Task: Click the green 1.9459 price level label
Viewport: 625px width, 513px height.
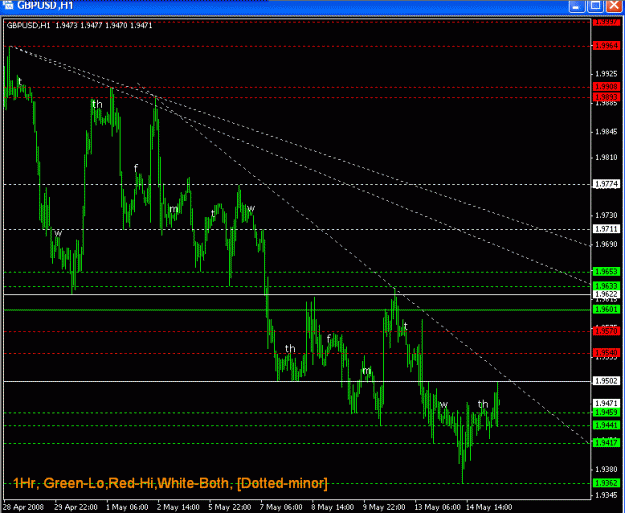Action: point(606,412)
